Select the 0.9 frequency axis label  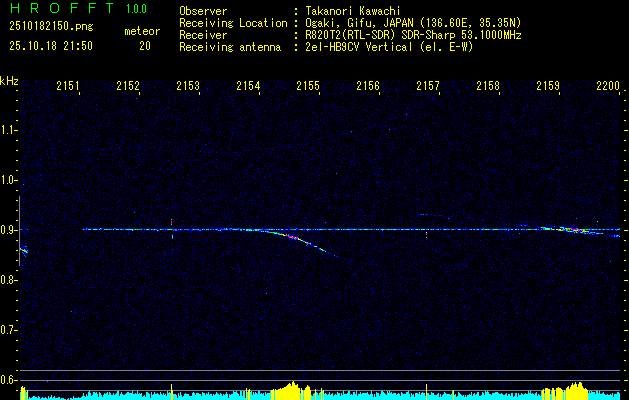(x=9, y=230)
